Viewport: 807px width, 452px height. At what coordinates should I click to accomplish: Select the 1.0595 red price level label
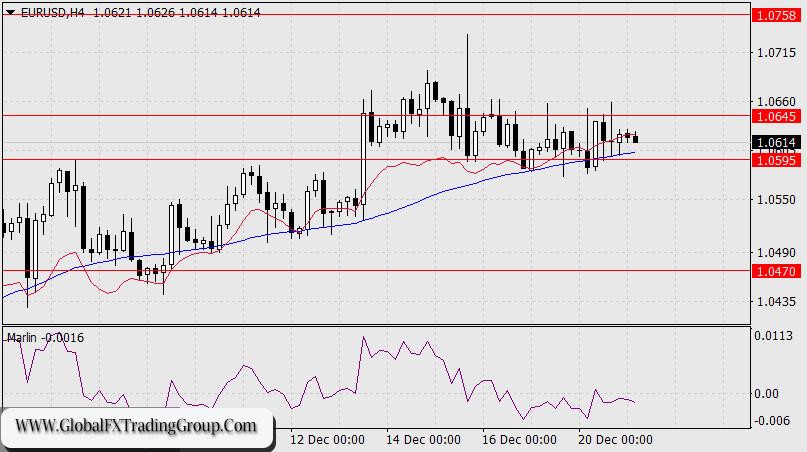777,161
